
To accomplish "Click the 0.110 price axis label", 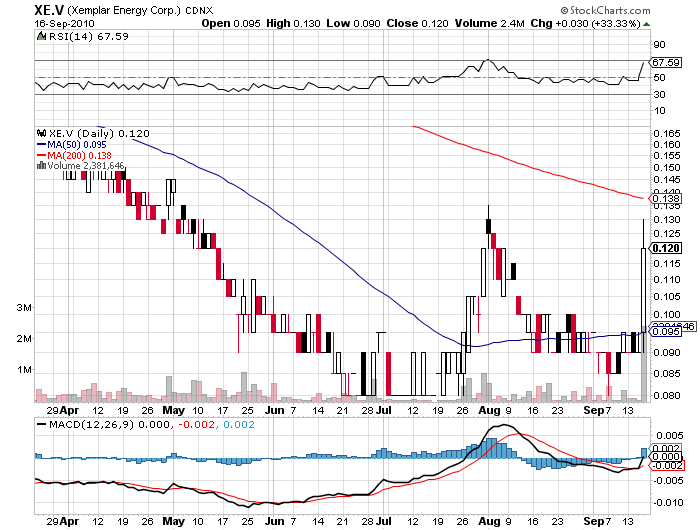I will (667, 280).
